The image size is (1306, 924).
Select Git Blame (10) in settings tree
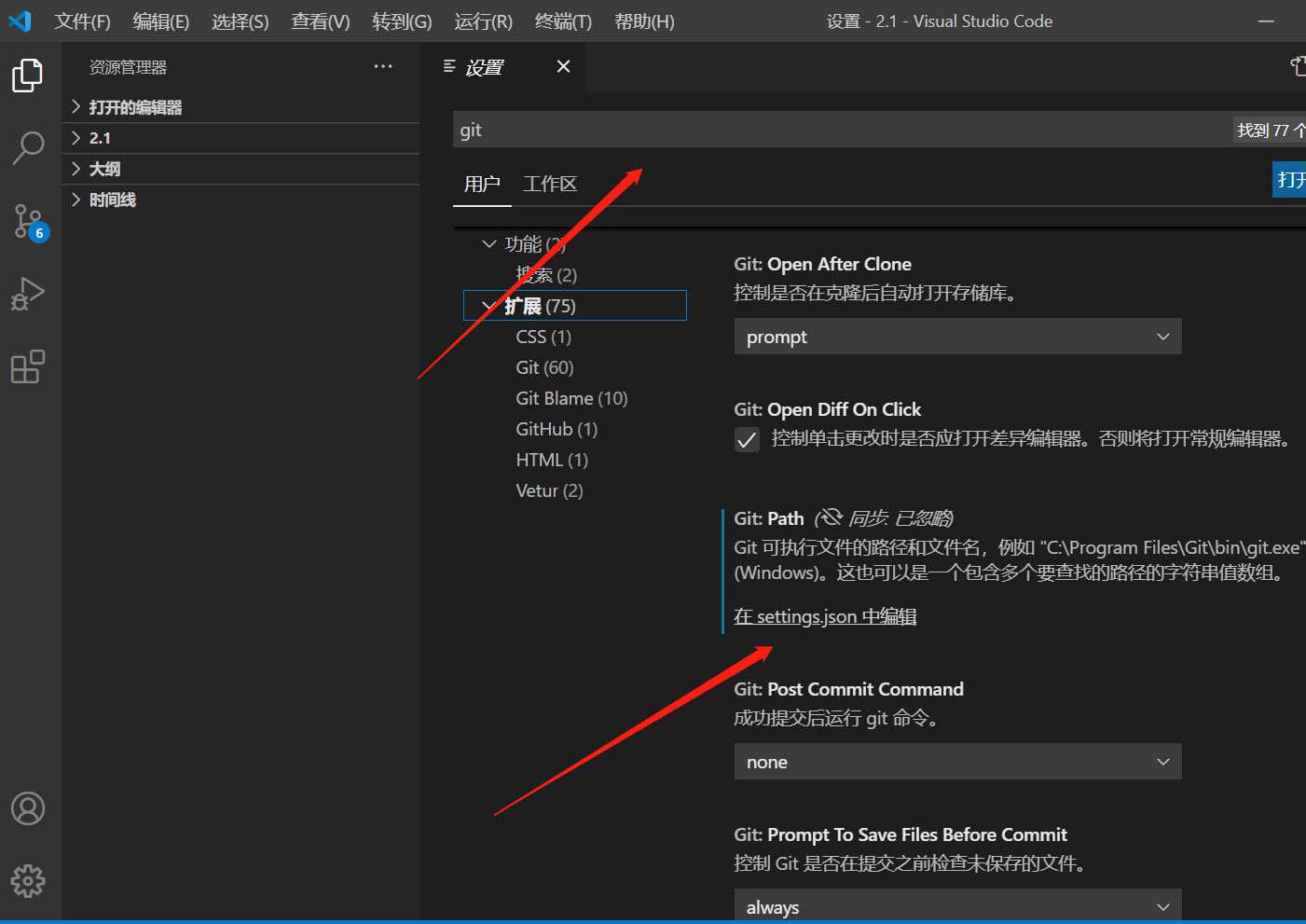(571, 398)
